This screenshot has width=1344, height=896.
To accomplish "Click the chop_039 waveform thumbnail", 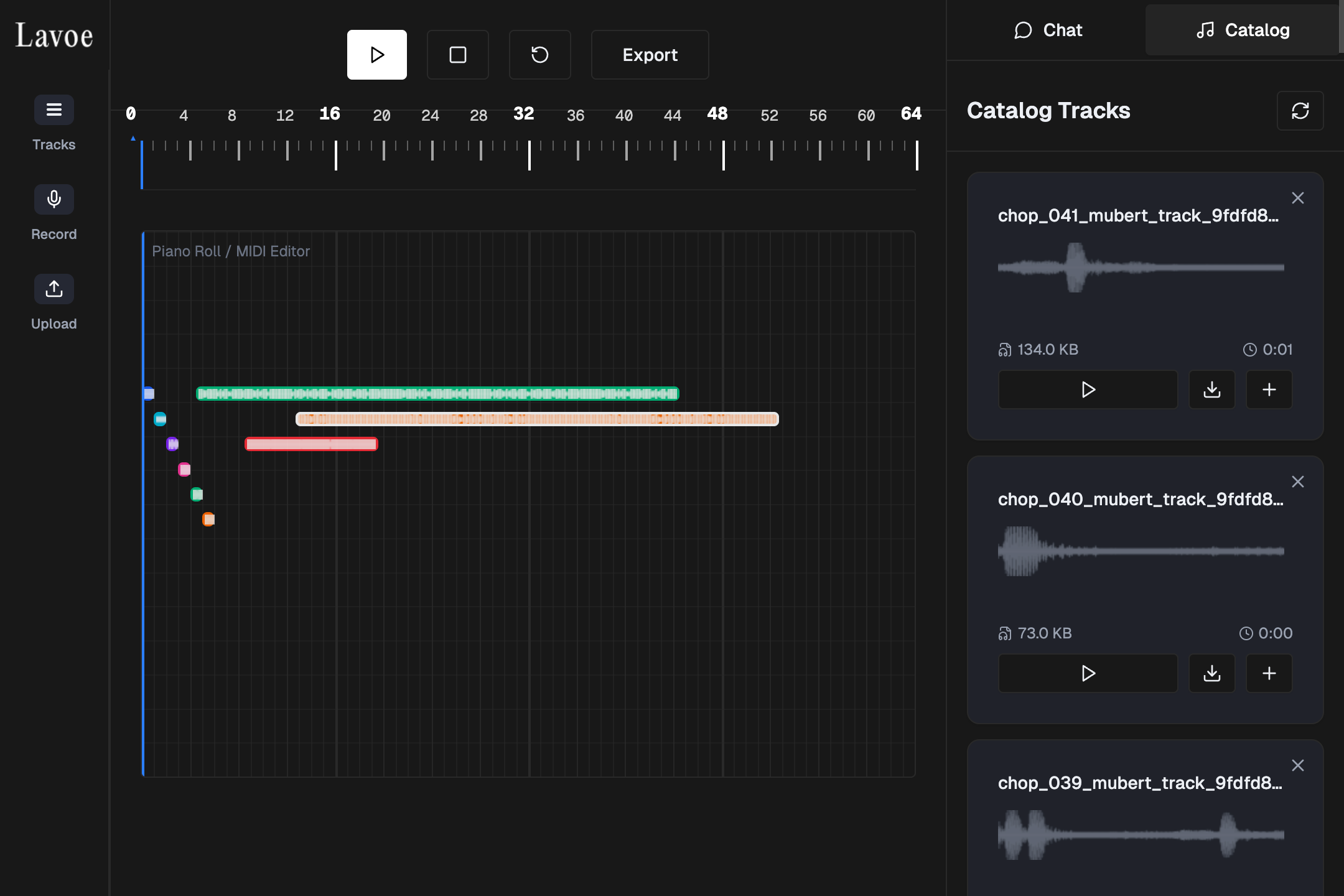I will point(1141,835).
